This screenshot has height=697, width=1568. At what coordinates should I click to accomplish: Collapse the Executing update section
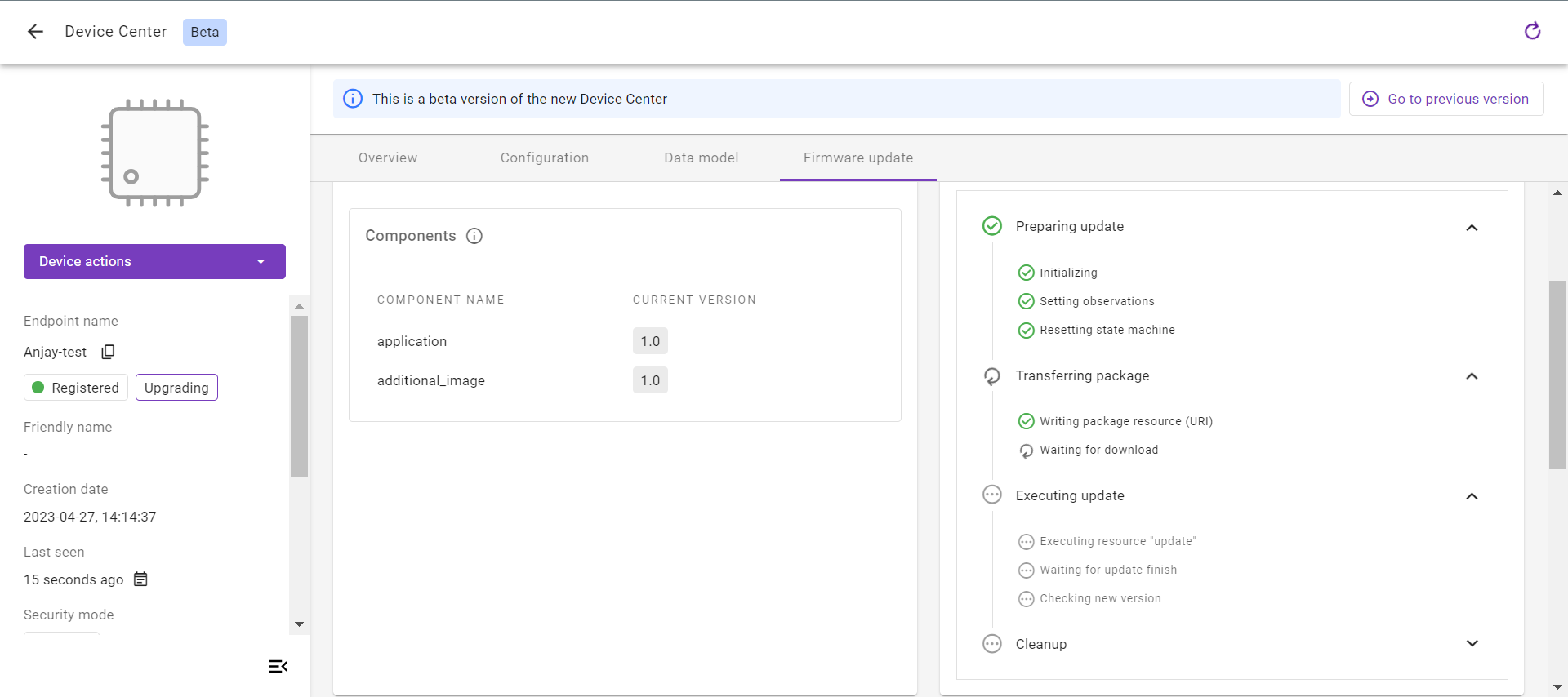click(1472, 496)
